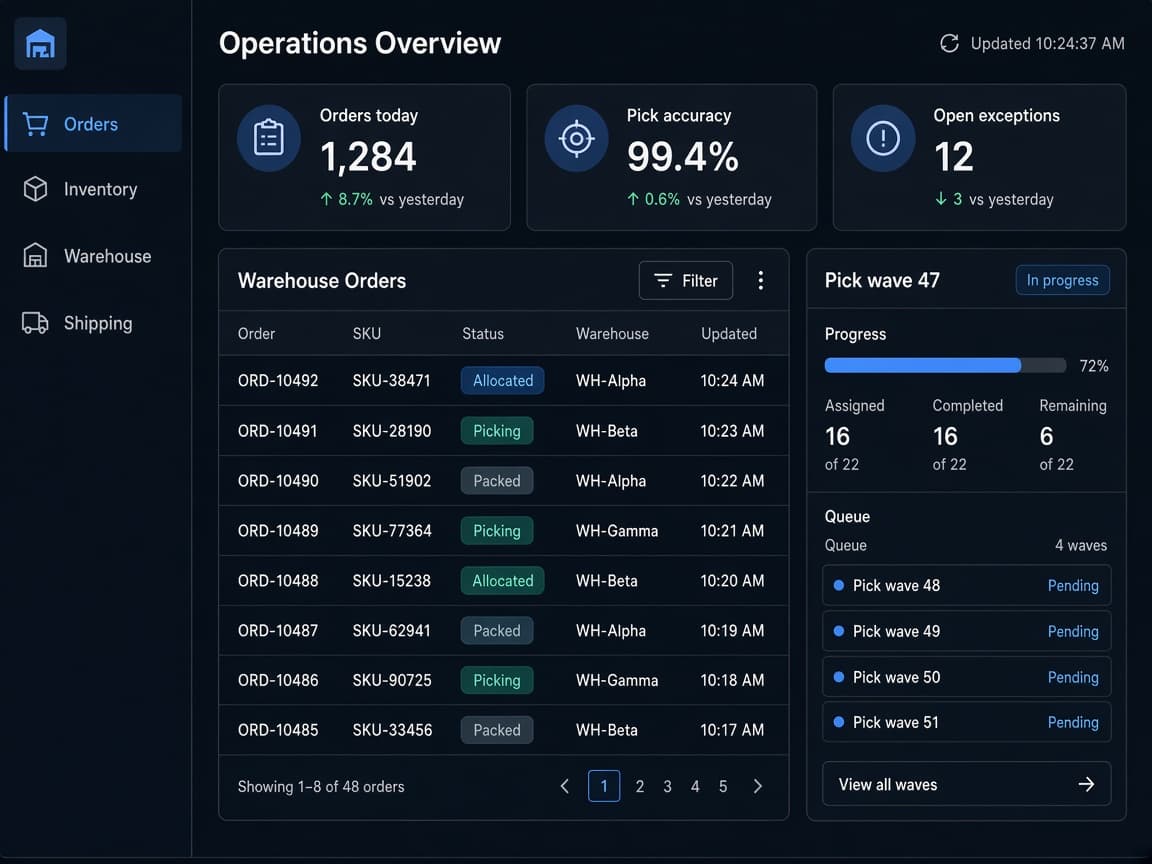Jump to page 3 of orders
Screen dimensions: 1152x864
pos(667,786)
